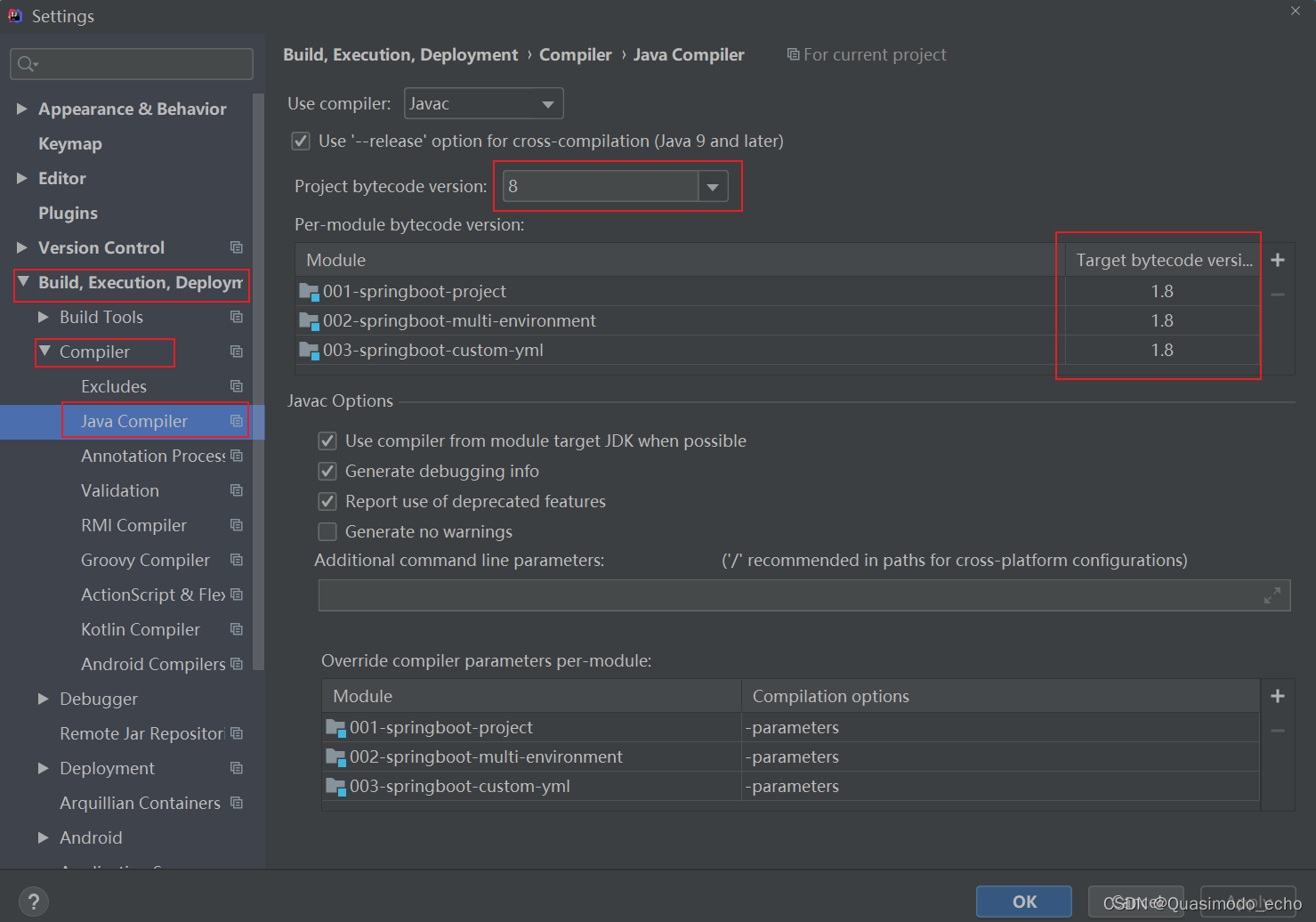Add a per-module bytecode version entry

1278,260
